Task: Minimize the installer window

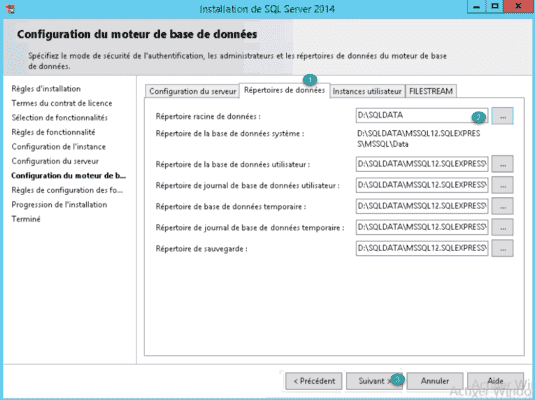Action: [477, 7]
